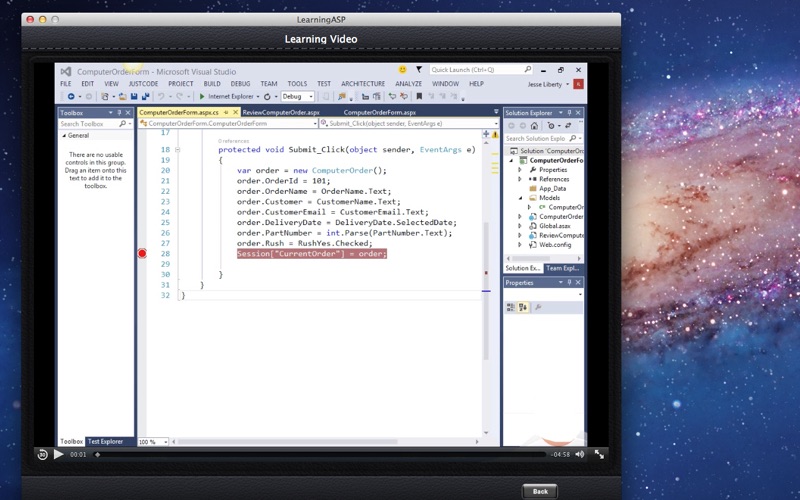Toggle auto-hide pin on Properties panel
800x500 pixels.
click(x=569, y=283)
